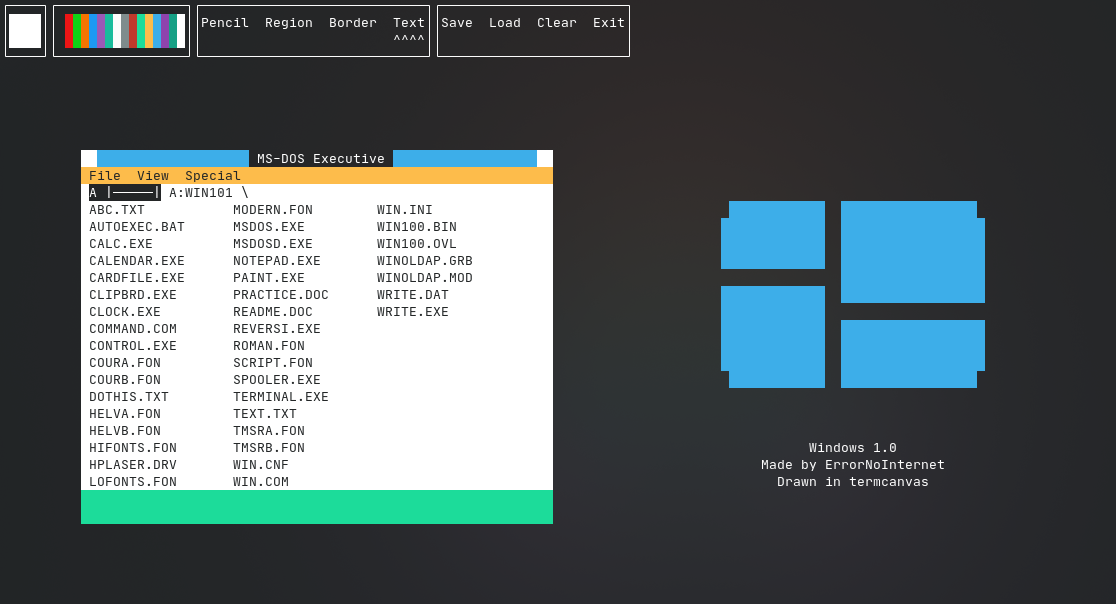Clear the canvas with Clear

pyautogui.click(x=557, y=23)
